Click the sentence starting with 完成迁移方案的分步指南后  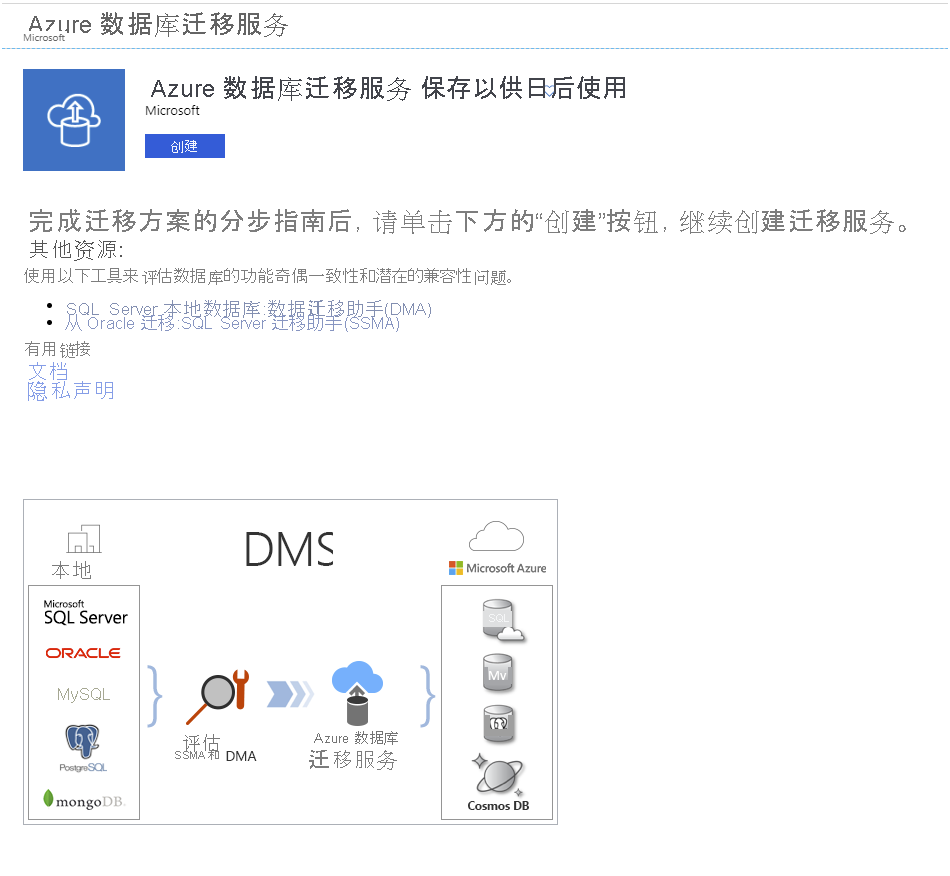coord(469,222)
